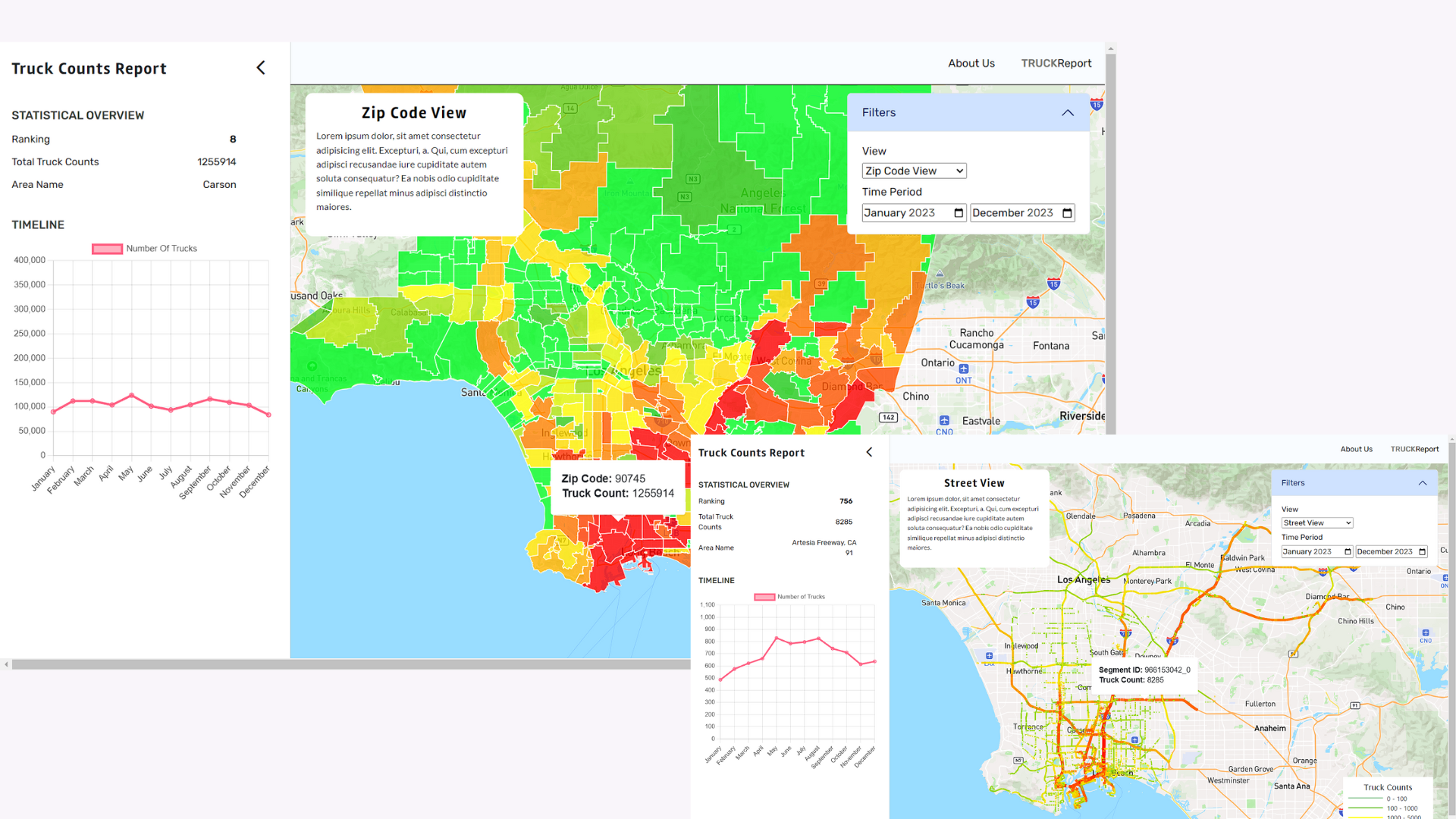Screen dimensions: 1456x819
Task: Toggle the small Number of Trucks legend
Action: (x=764, y=597)
